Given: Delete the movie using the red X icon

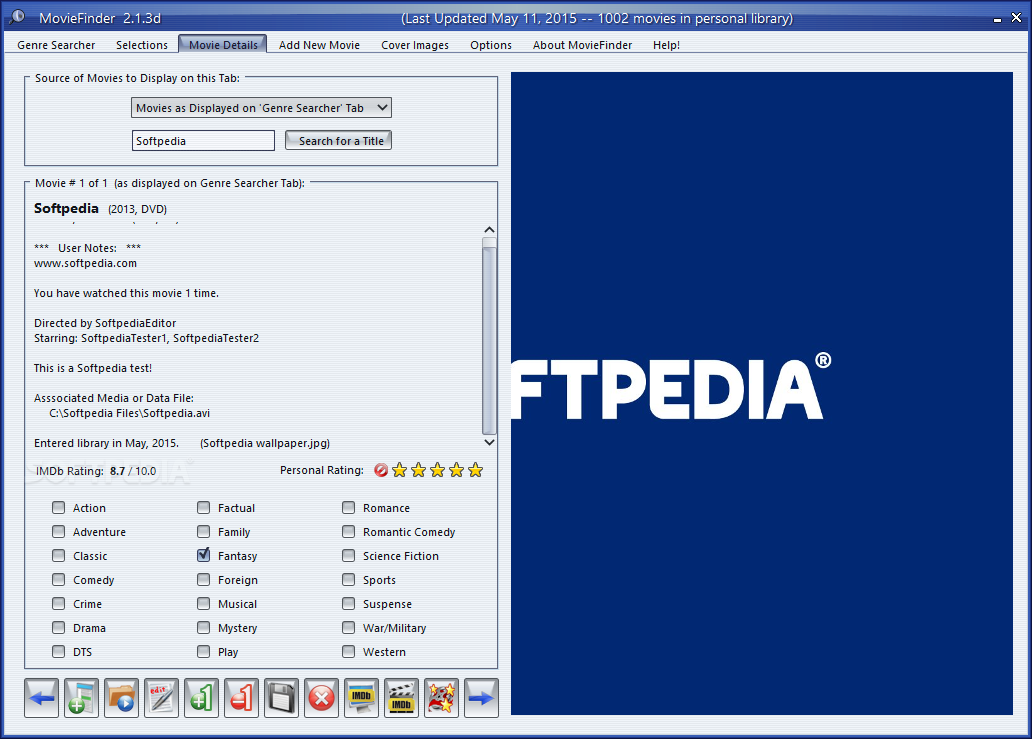Looking at the screenshot, I should pyautogui.click(x=322, y=698).
